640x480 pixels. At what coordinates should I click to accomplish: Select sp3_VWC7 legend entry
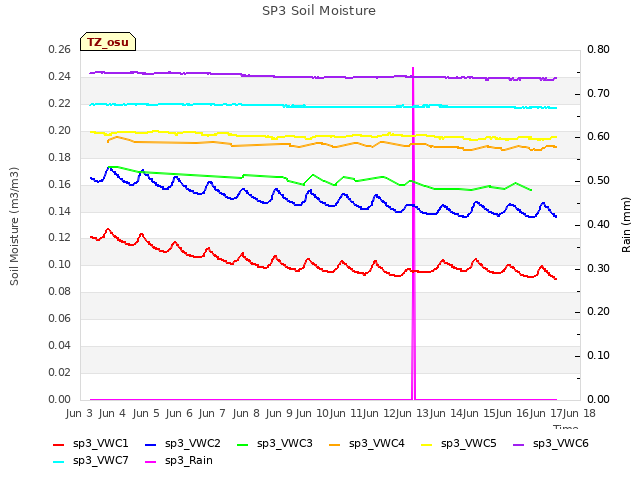click(x=91, y=461)
